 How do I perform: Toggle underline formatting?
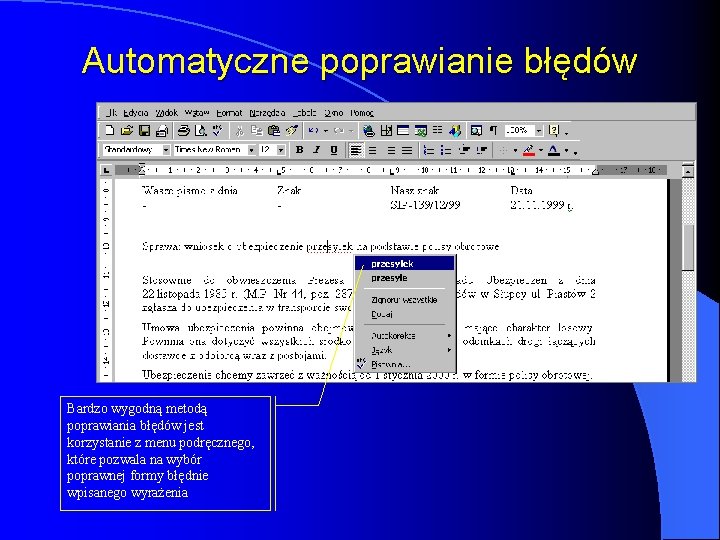[334, 150]
